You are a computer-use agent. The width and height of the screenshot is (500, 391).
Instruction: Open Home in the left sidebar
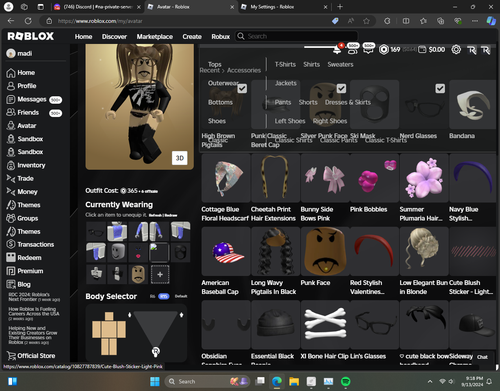(21, 73)
